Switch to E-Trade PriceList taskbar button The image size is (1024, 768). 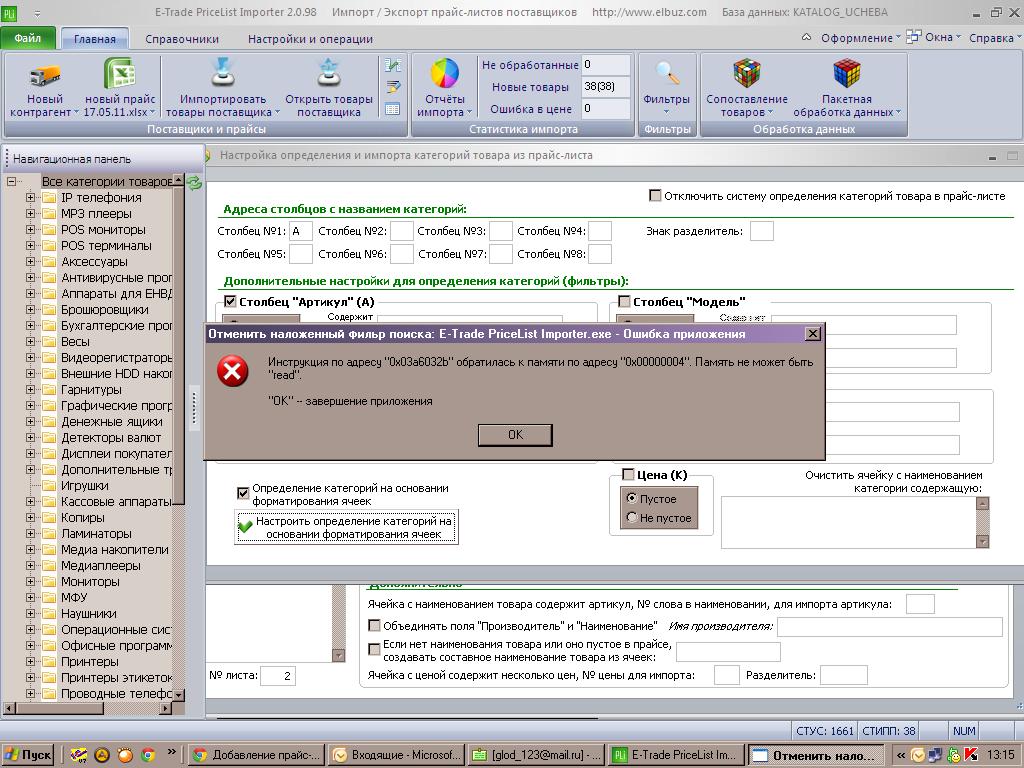677,755
